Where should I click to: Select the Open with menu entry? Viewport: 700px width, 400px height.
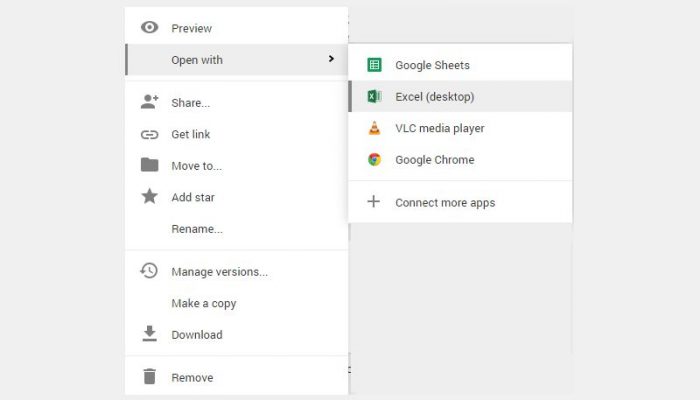(237, 60)
